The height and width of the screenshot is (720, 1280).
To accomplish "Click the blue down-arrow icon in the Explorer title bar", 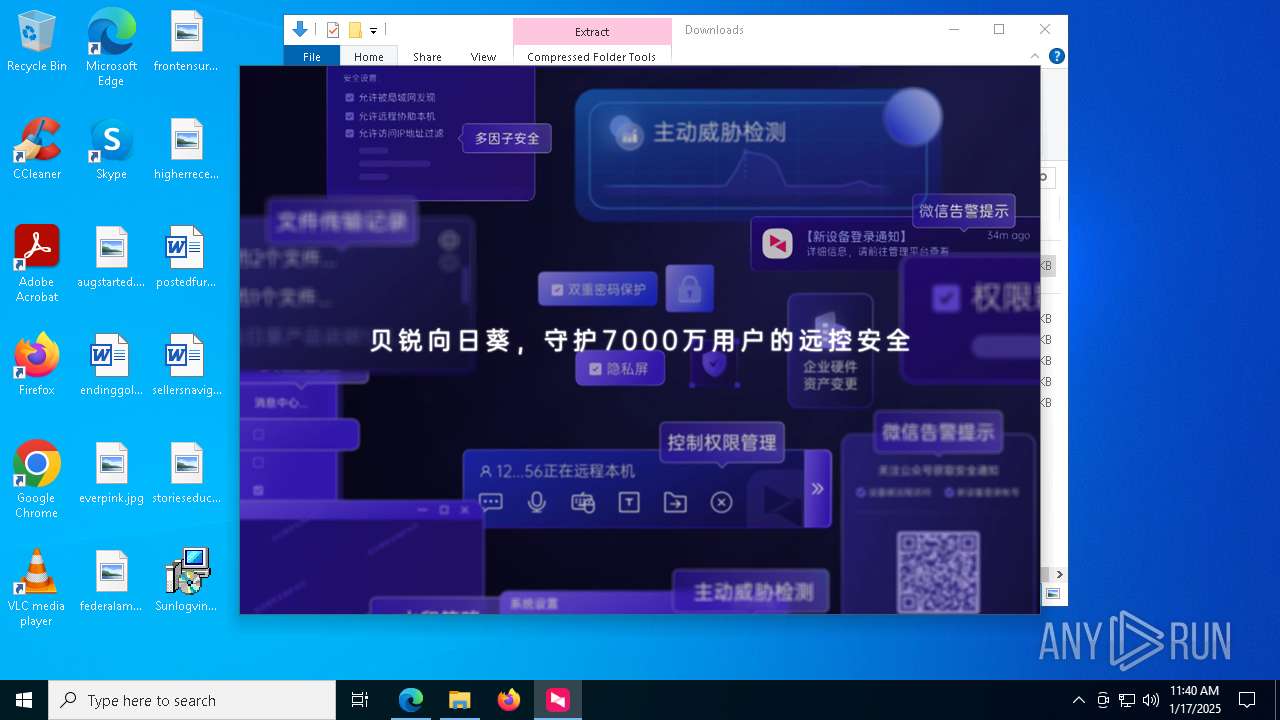I will tap(299, 30).
